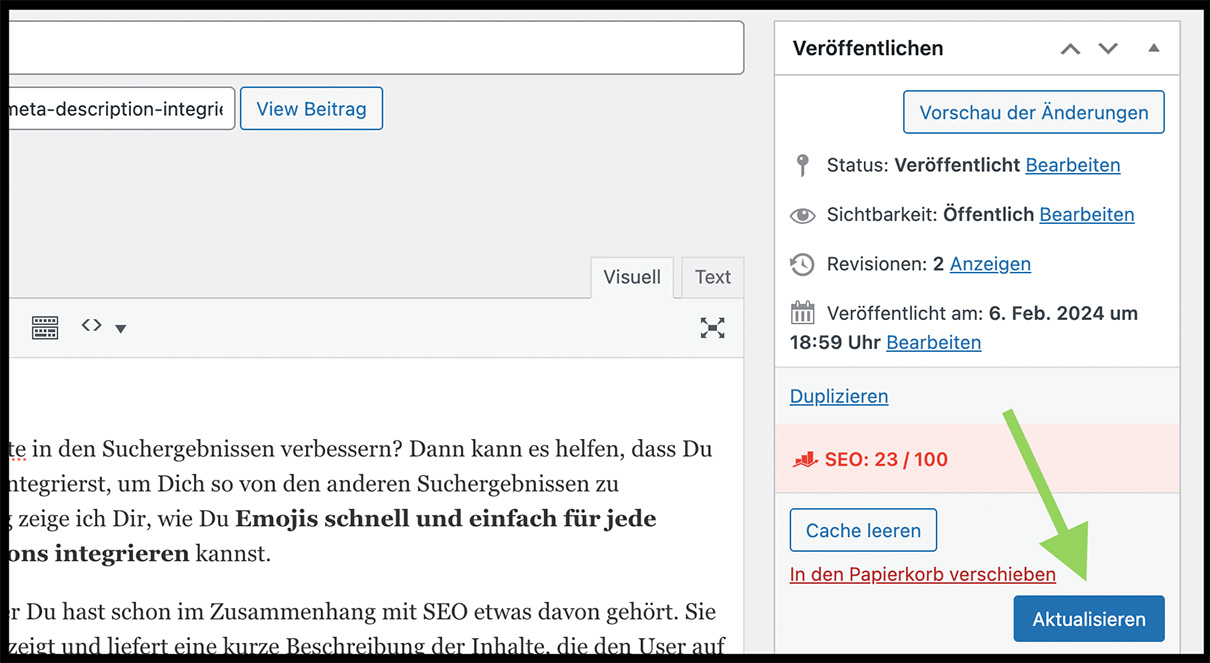Click the status key icon
Image resolution: width=1210 pixels, height=663 pixels.
pyautogui.click(x=802, y=165)
